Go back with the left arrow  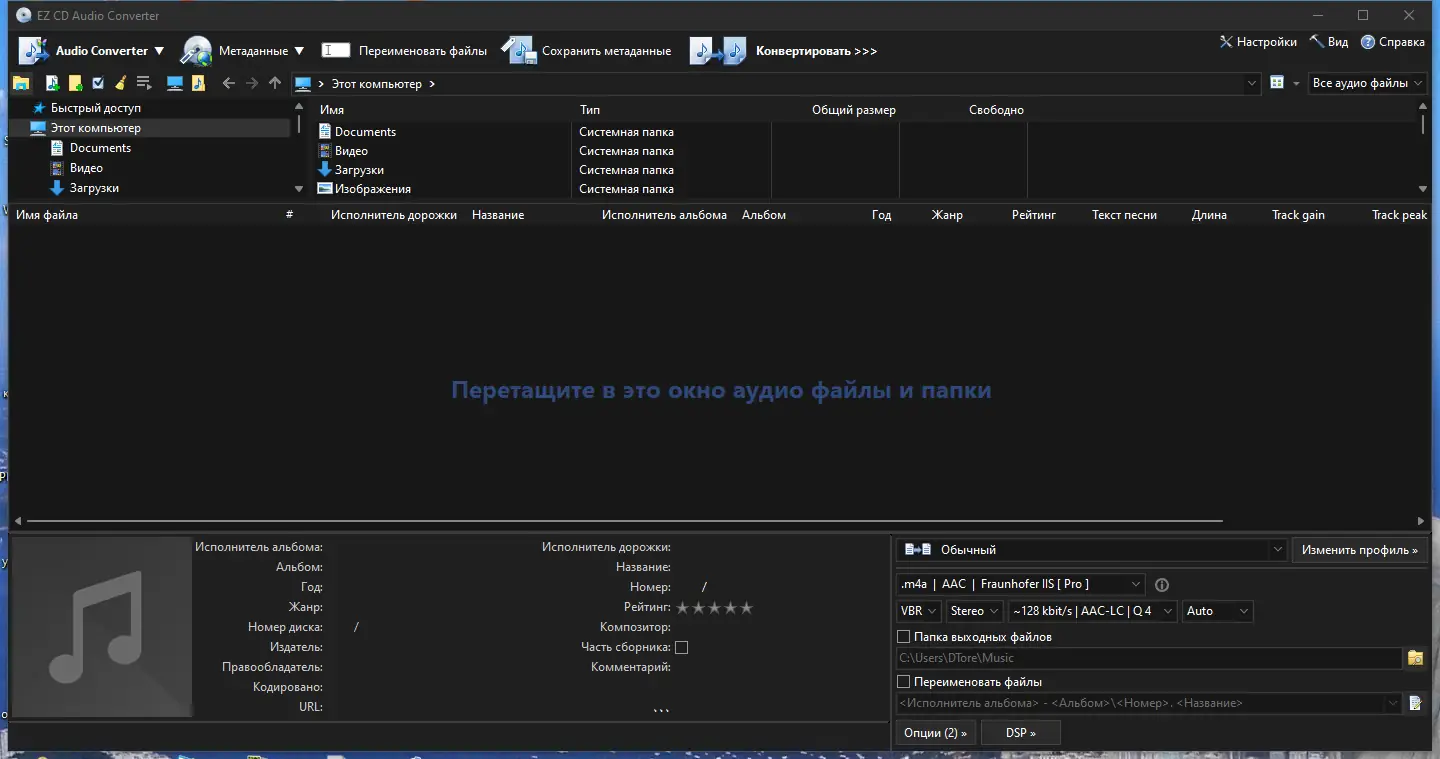coord(228,84)
